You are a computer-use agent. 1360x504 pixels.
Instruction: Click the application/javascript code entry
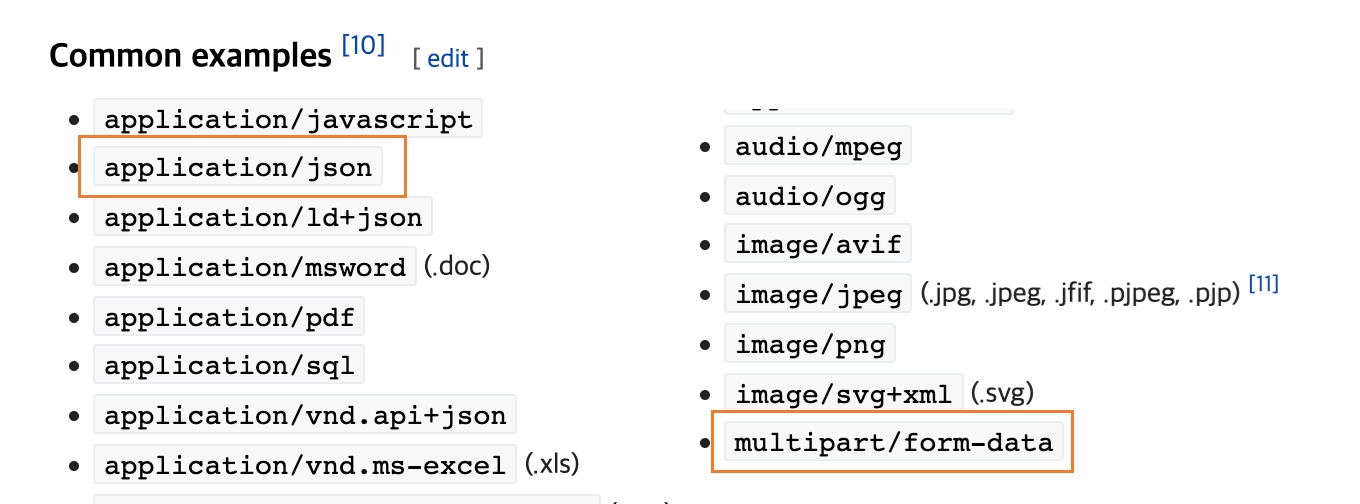(288, 120)
